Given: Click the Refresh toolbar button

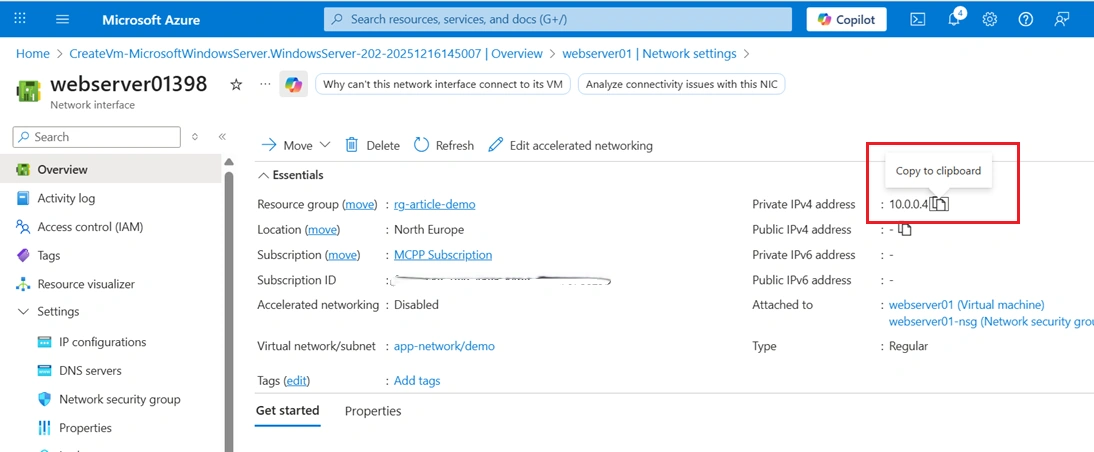Looking at the screenshot, I should pyautogui.click(x=444, y=145).
